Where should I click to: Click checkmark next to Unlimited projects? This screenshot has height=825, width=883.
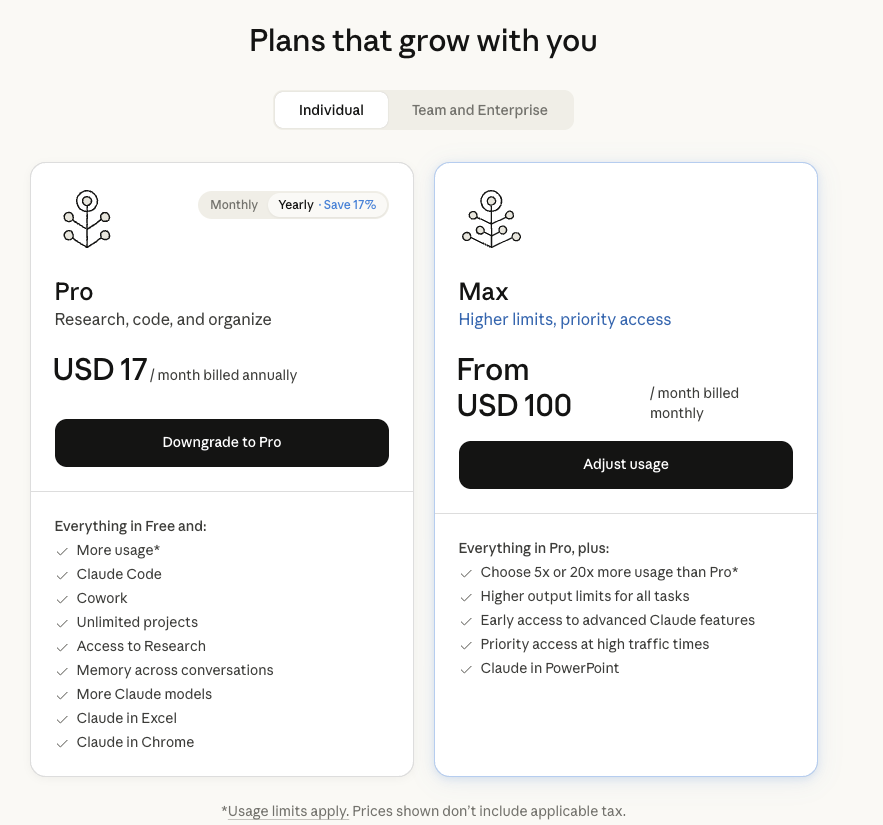coord(62,623)
